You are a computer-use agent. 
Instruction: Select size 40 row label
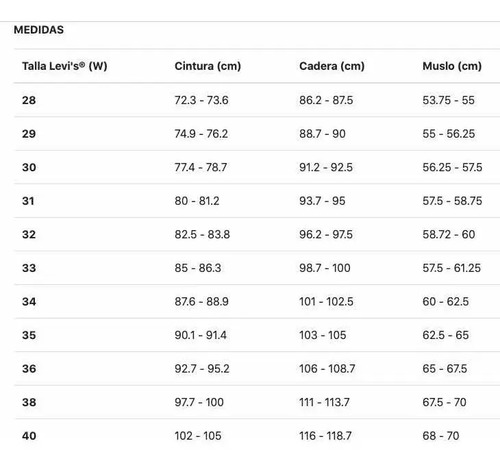click(29, 436)
